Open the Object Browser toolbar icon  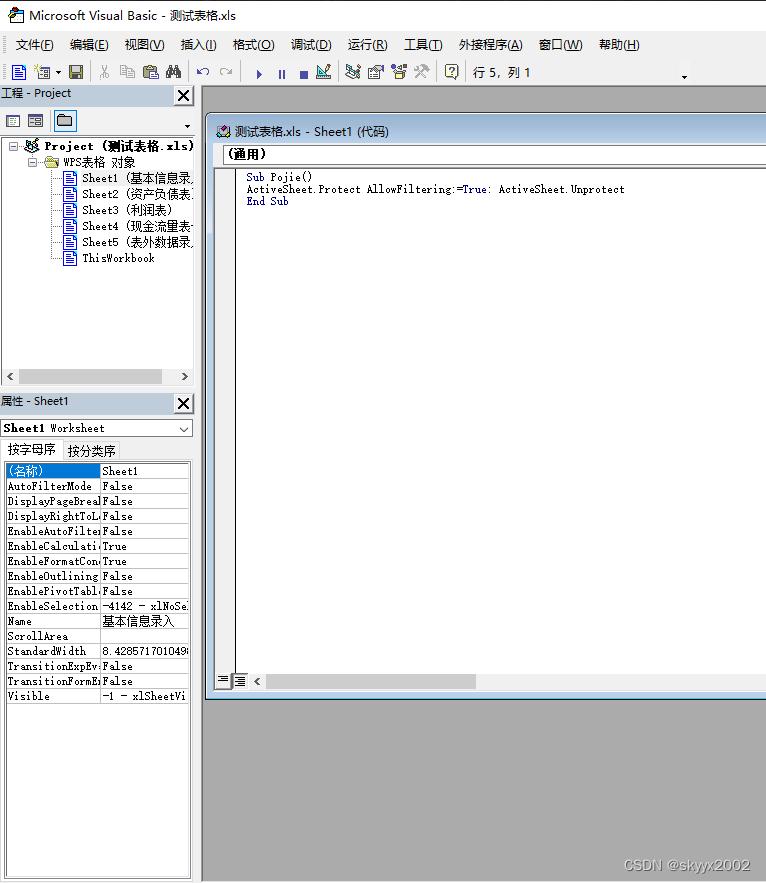398,72
